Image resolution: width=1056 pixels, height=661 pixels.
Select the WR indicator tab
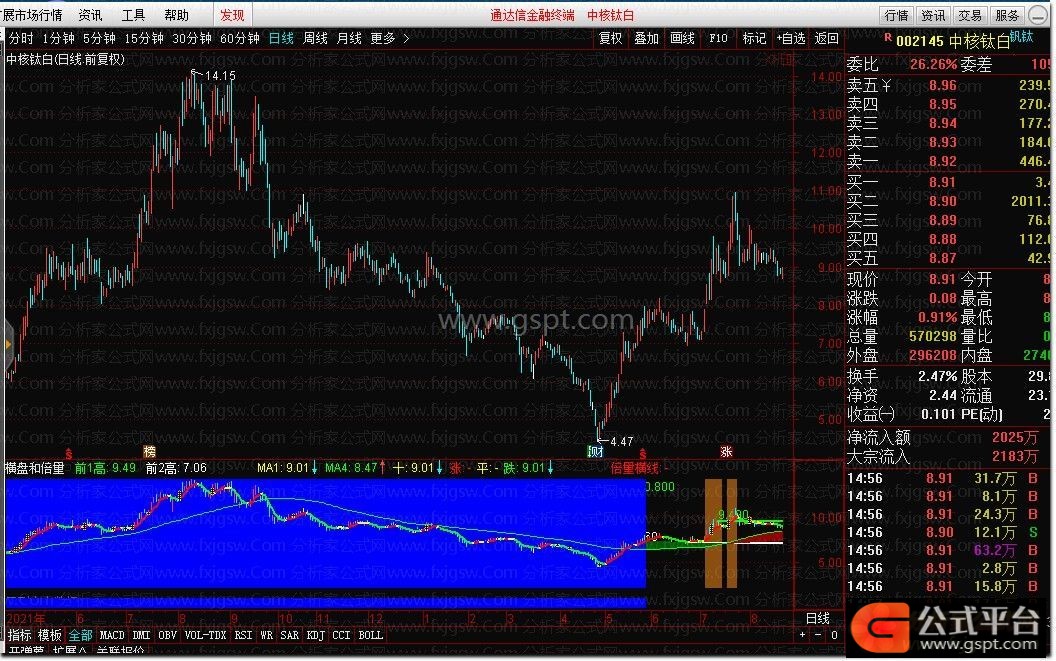[267, 635]
